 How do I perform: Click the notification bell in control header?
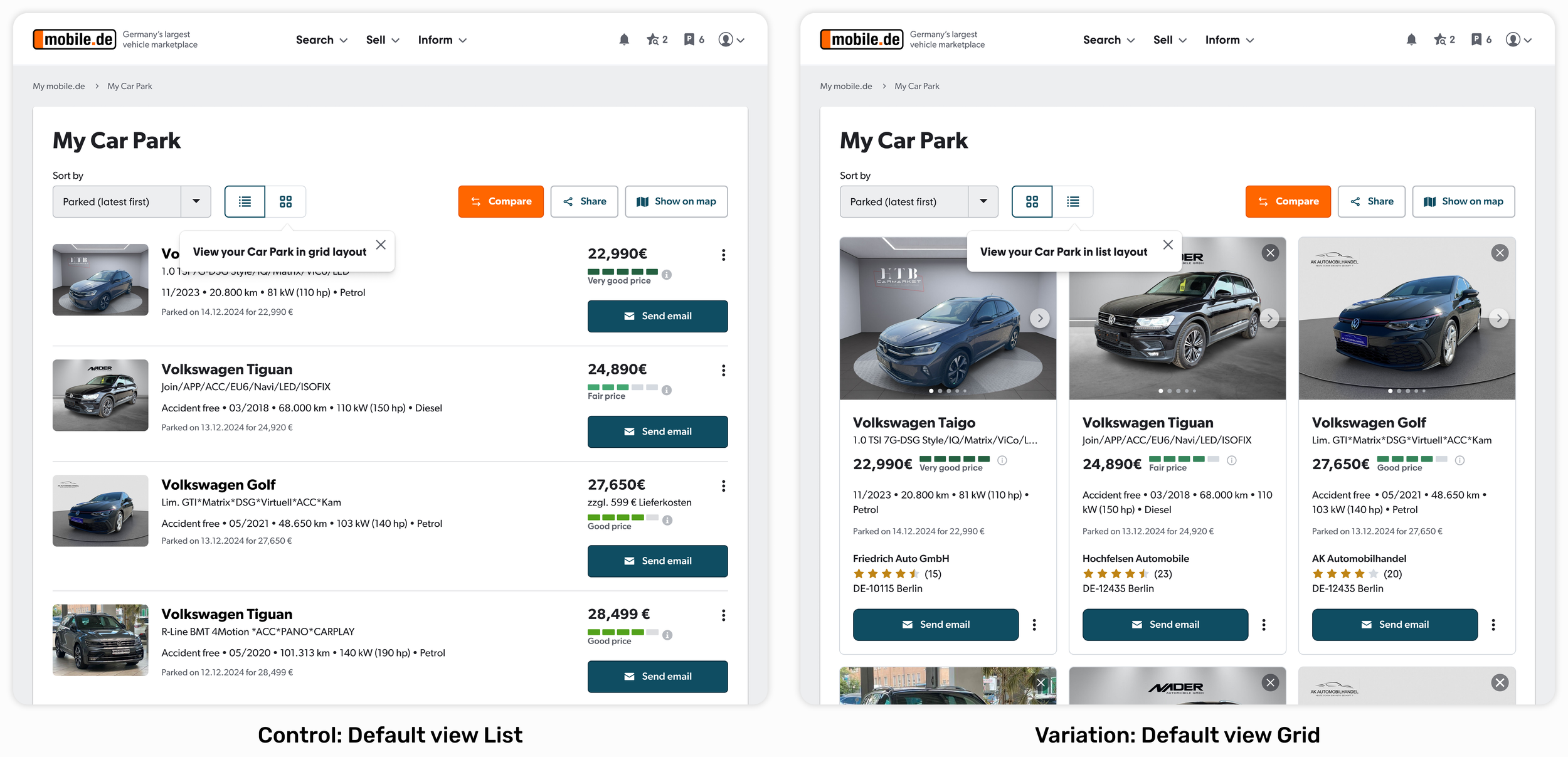(x=623, y=40)
